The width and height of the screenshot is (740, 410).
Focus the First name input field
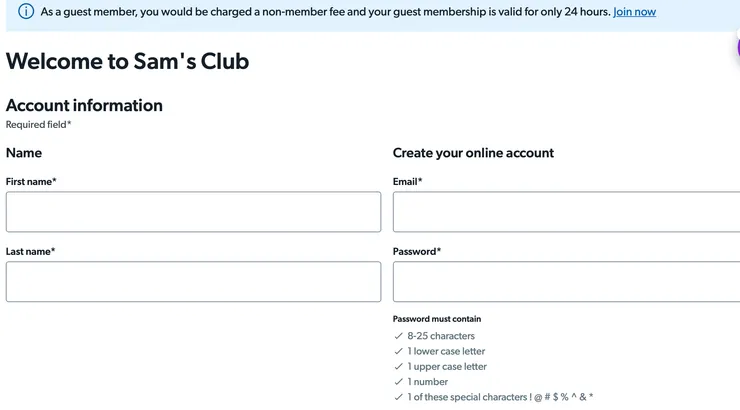[193, 212]
